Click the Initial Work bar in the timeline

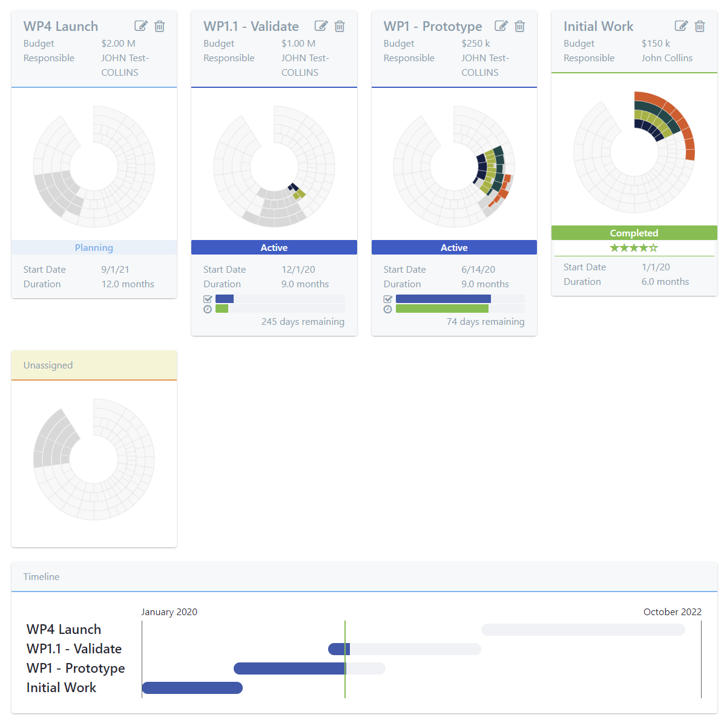[192, 688]
